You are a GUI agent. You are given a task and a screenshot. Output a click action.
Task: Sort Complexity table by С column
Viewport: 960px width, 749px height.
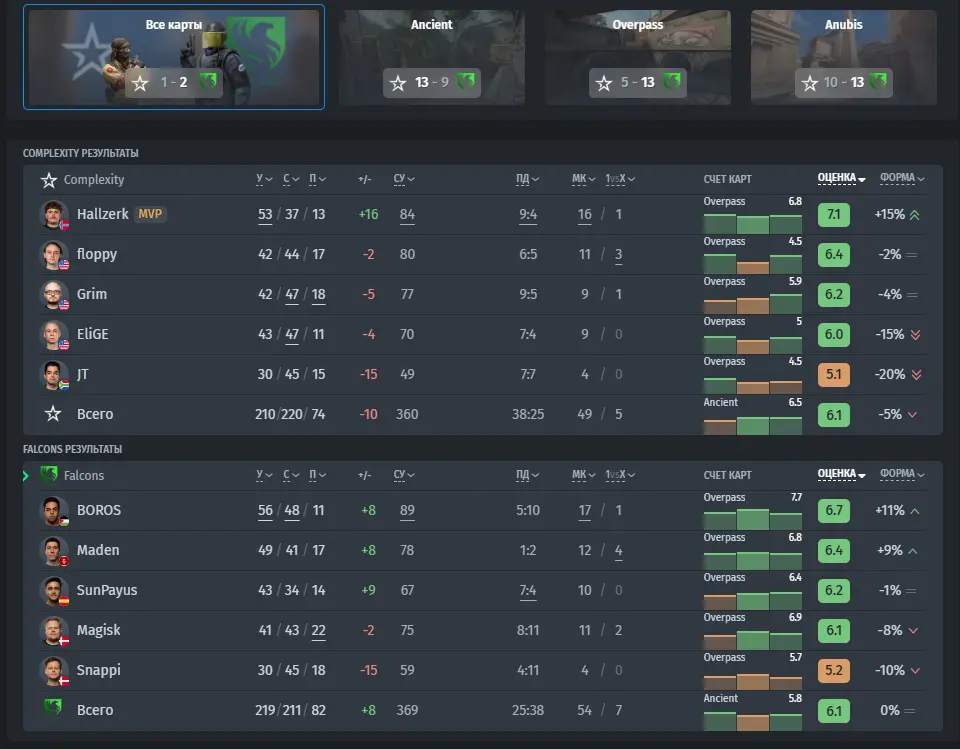pyautogui.click(x=291, y=179)
